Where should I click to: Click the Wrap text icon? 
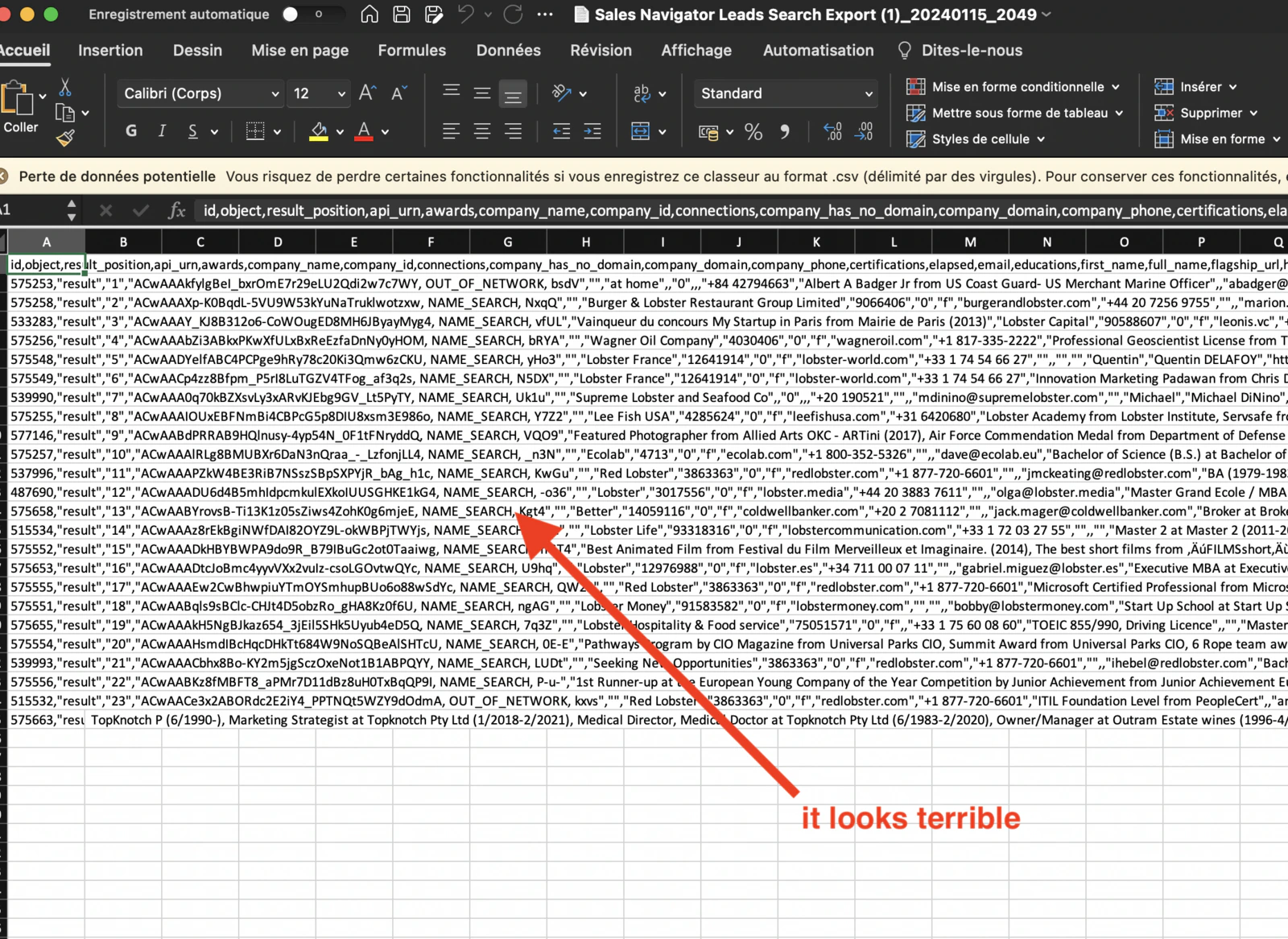pos(642,93)
